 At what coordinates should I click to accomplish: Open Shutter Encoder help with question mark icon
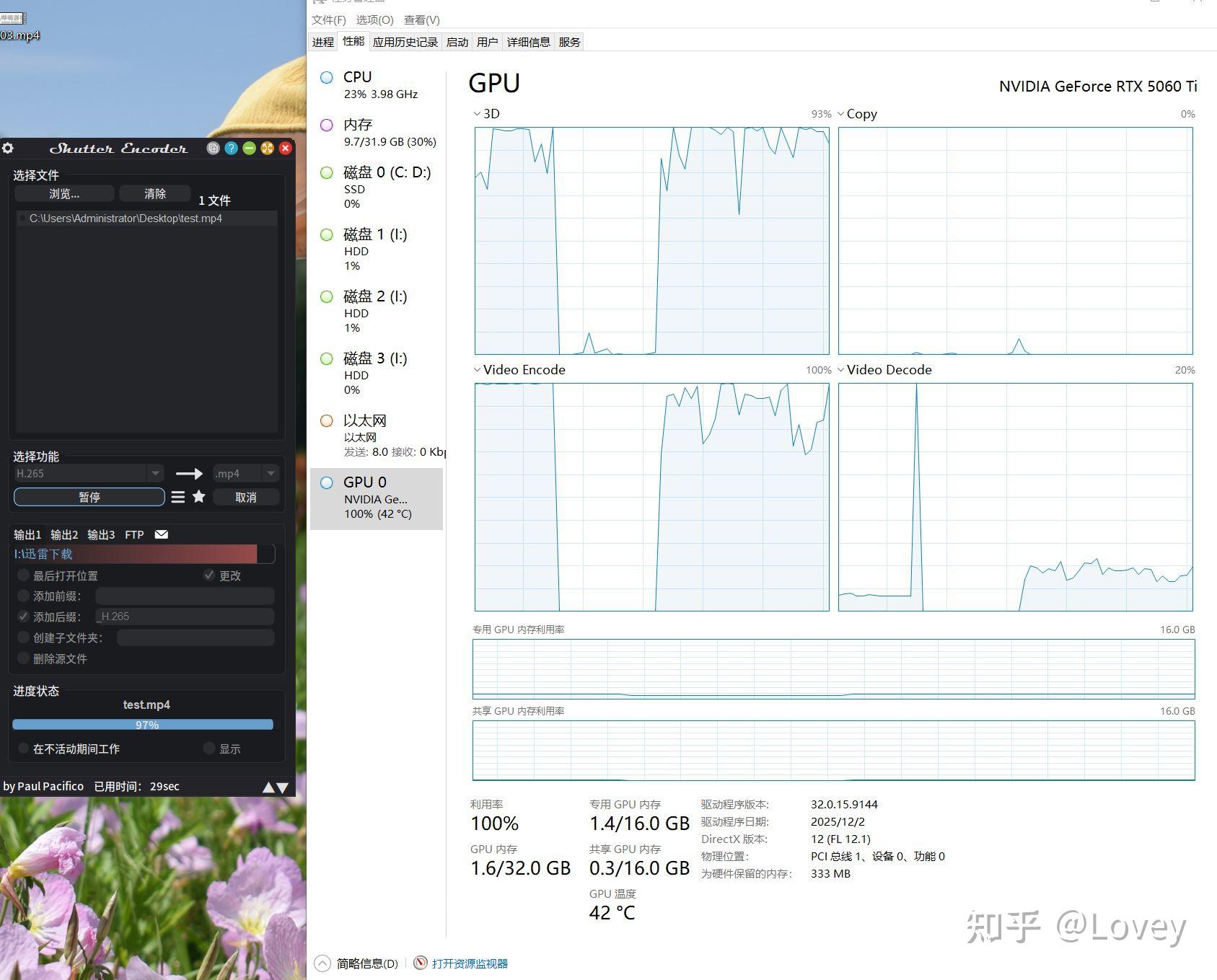(231, 148)
